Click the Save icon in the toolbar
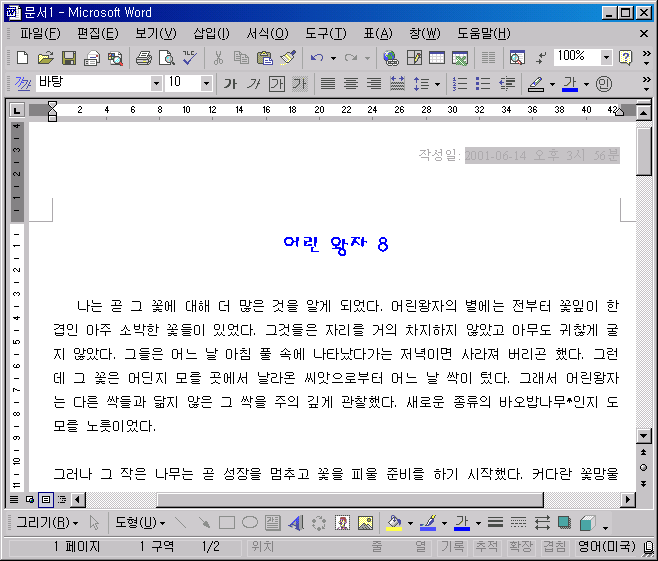This screenshot has width=658, height=561. [69, 58]
